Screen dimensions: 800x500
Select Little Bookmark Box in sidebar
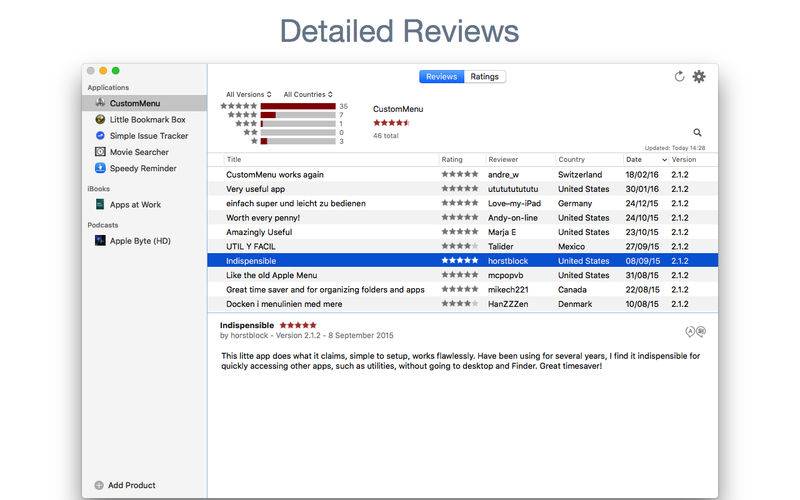(x=144, y=119)
